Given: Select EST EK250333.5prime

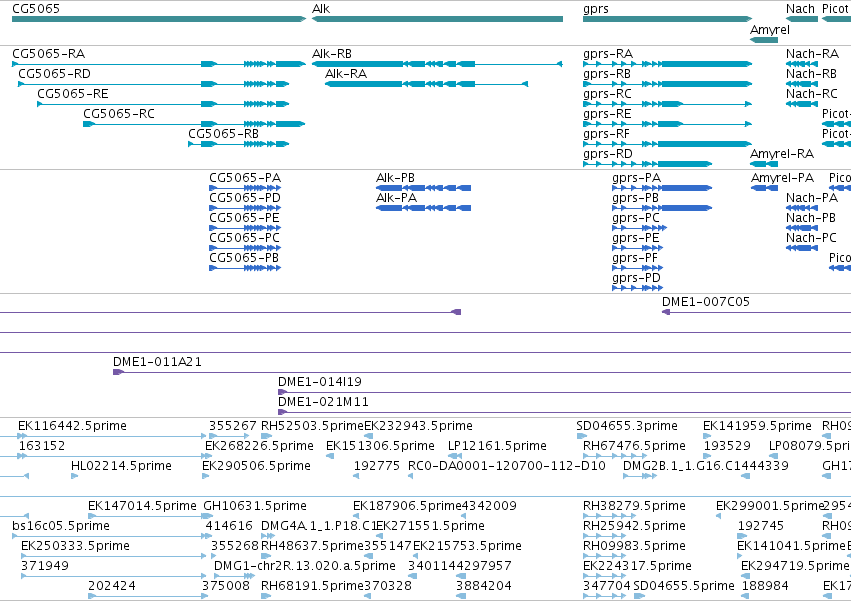Looking at the screenshot, I should pos(75,546).
